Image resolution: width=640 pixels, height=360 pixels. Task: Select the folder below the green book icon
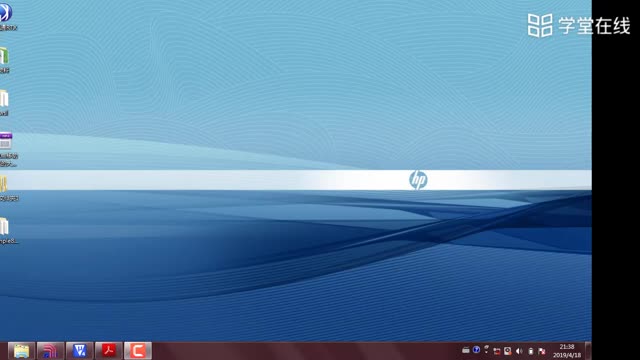(4, 99)
